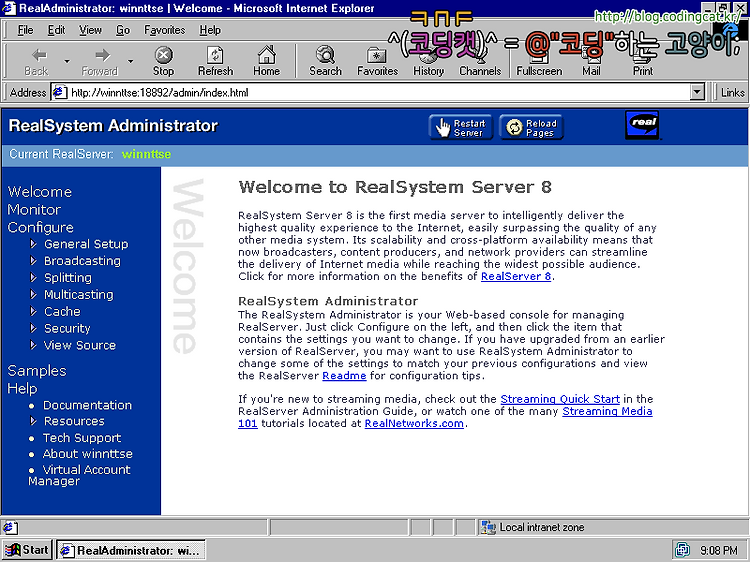Expand Splitting in sidebar
Viewport: 750px width, 562px height.
(x=33, y=277)
